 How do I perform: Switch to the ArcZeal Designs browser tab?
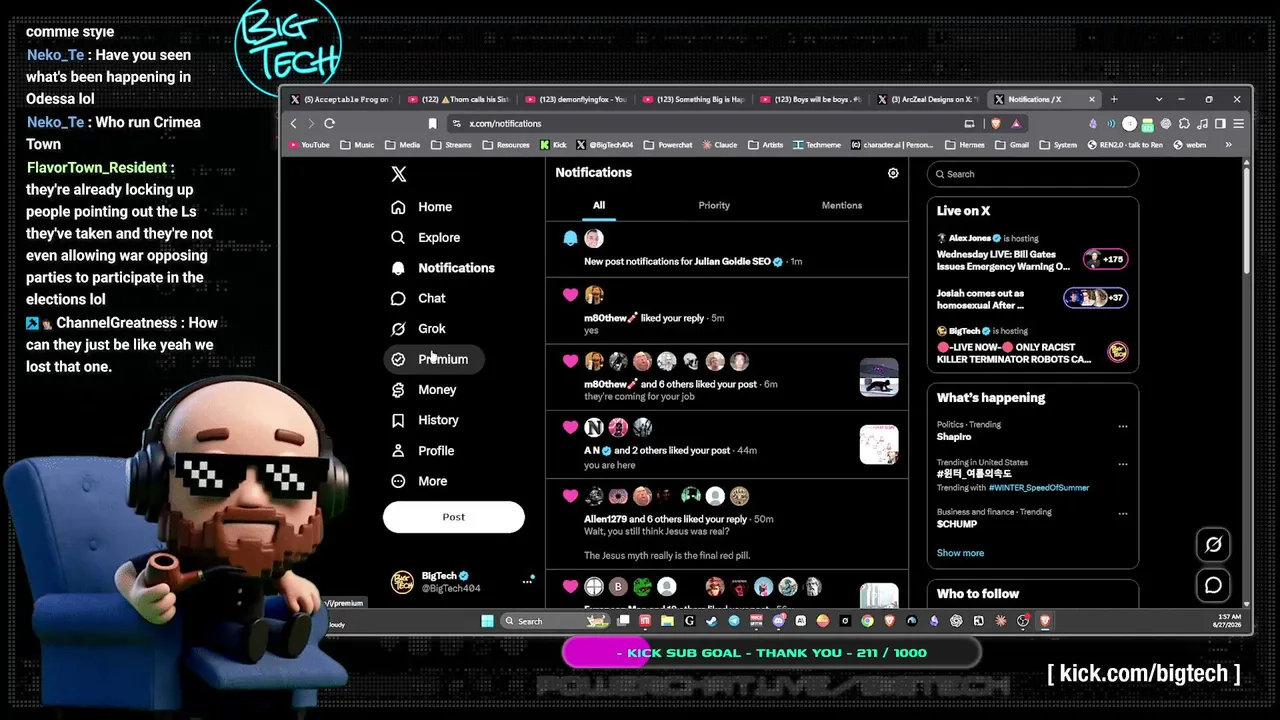(927, 99)
